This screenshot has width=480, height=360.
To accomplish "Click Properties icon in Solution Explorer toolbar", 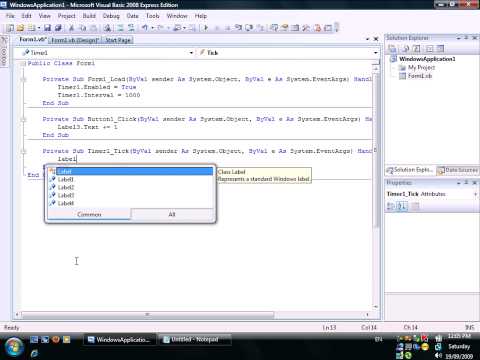I will point(392,49).
